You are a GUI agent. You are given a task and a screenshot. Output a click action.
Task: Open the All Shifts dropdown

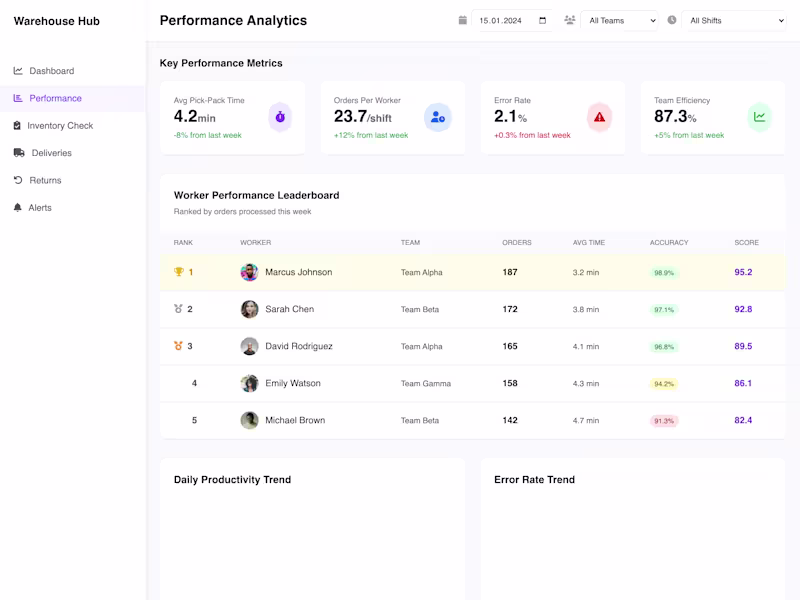pyautogui.click(x=736, y=19)
